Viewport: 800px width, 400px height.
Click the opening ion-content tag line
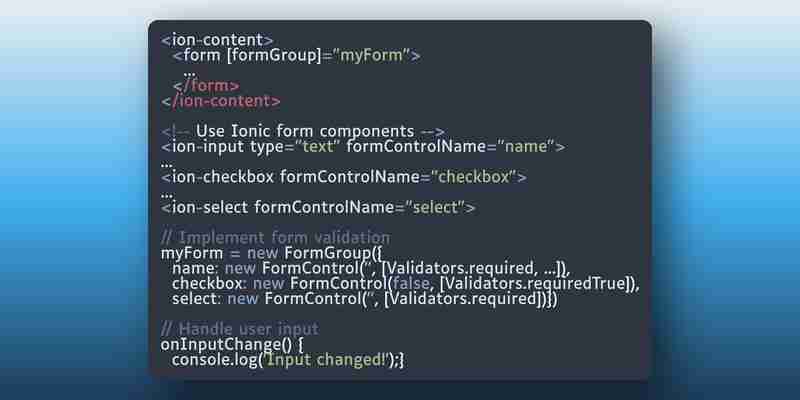[x=217, y=40]
